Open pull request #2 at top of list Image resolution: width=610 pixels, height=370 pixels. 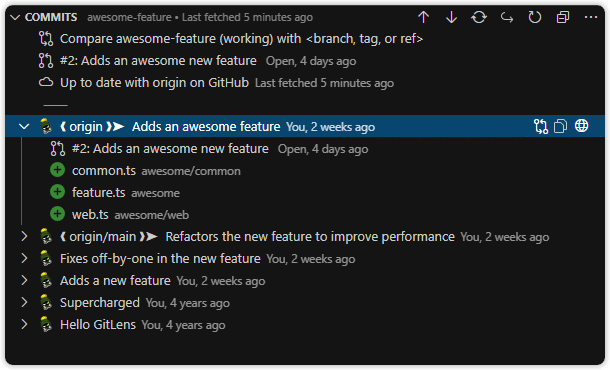pyautogui.click(x=305, y=61)
